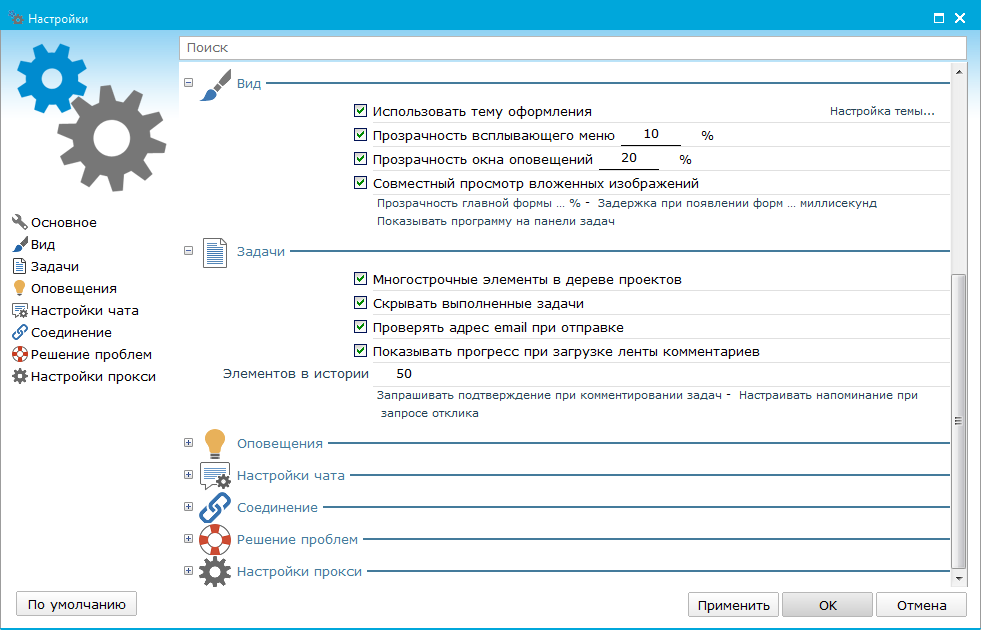This screenshot has width=981, height=630.
Task: Click the Применить button
Action: coord(733,605)
